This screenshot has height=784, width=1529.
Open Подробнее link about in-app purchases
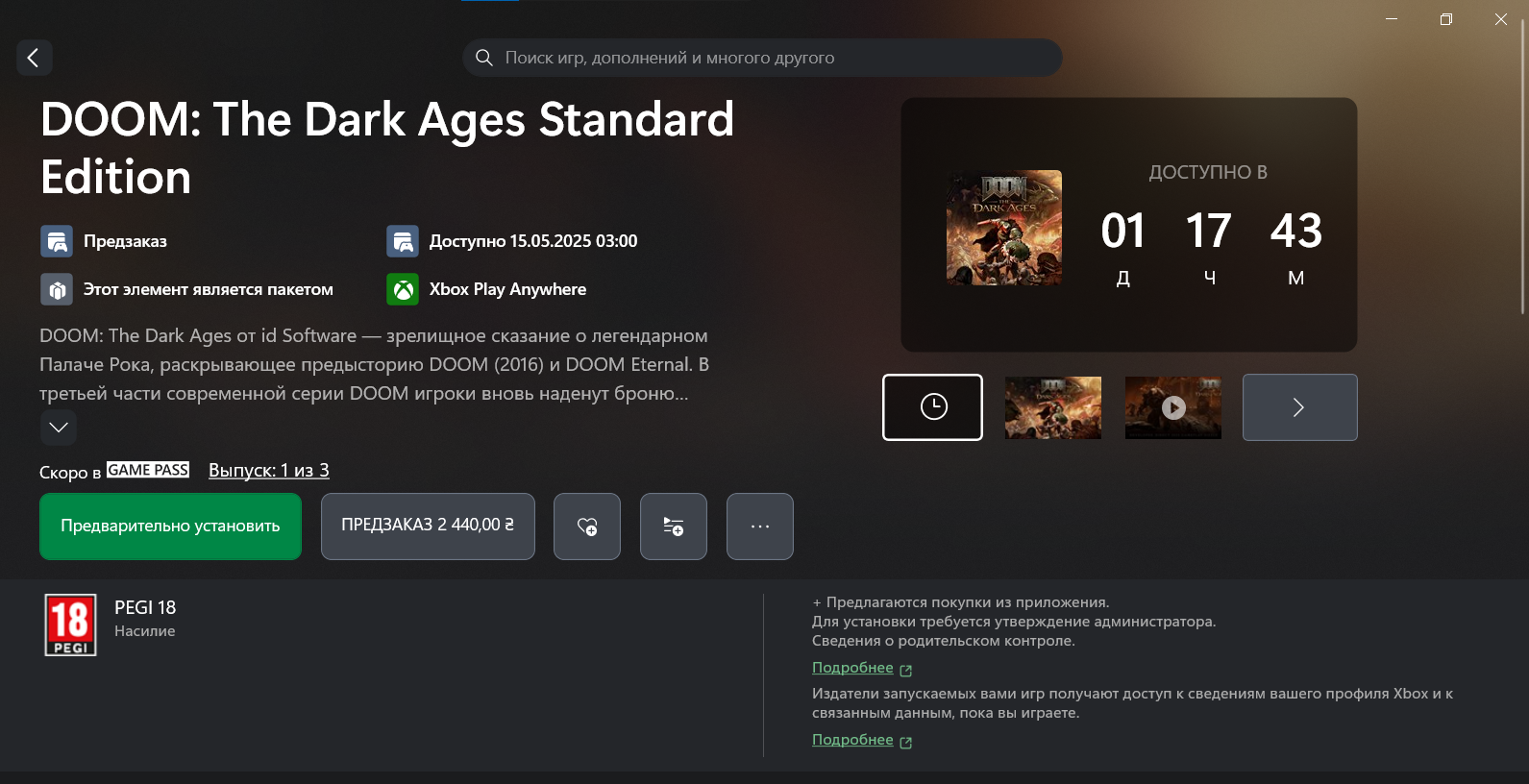coord(852,668)
